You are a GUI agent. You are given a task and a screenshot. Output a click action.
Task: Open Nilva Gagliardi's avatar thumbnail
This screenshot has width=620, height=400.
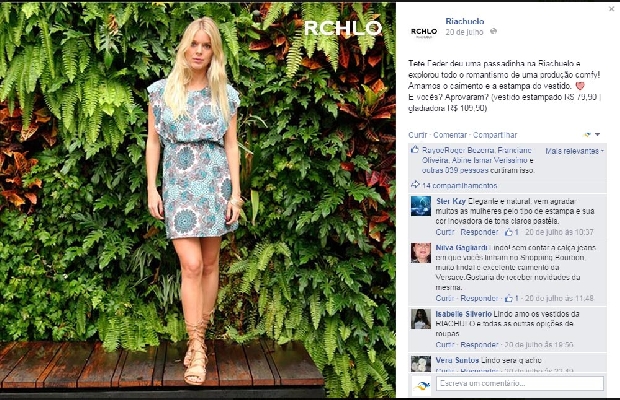point(421,253)
